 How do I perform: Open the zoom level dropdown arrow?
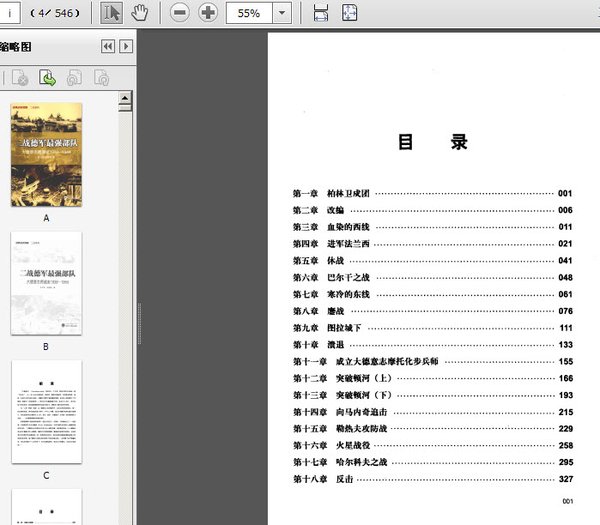[x=282, y=13]
